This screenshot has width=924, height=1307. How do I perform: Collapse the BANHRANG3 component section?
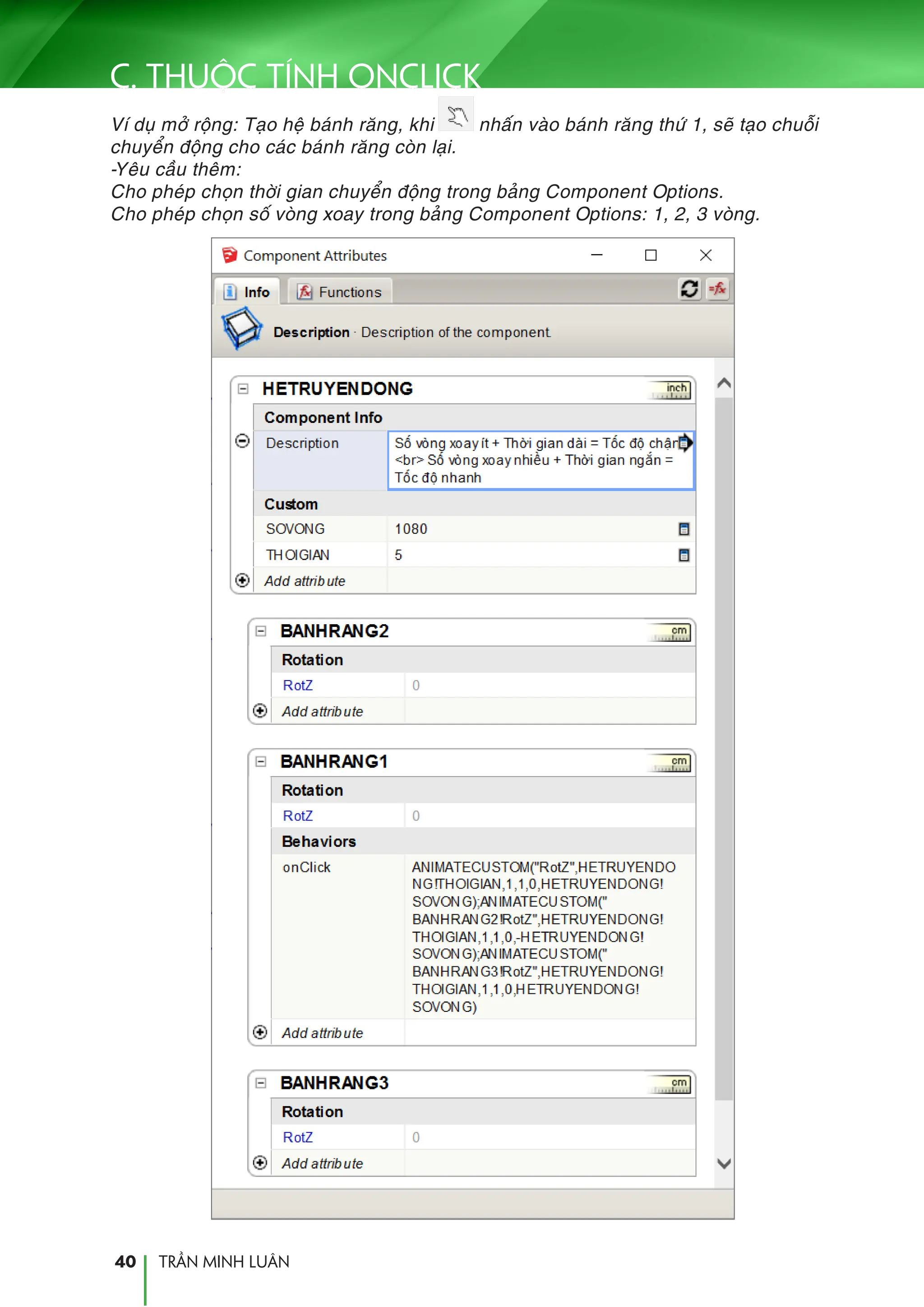coord(261,1083)
